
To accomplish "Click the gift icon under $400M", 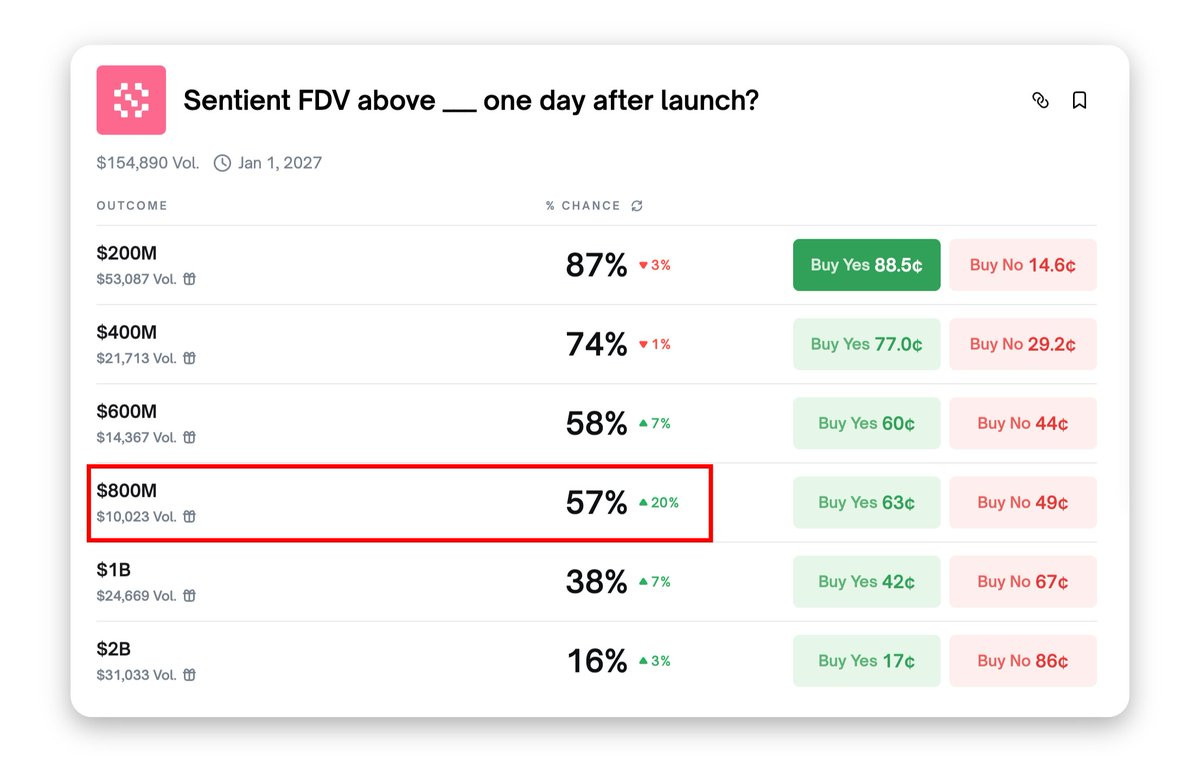I will click(189, 358).
